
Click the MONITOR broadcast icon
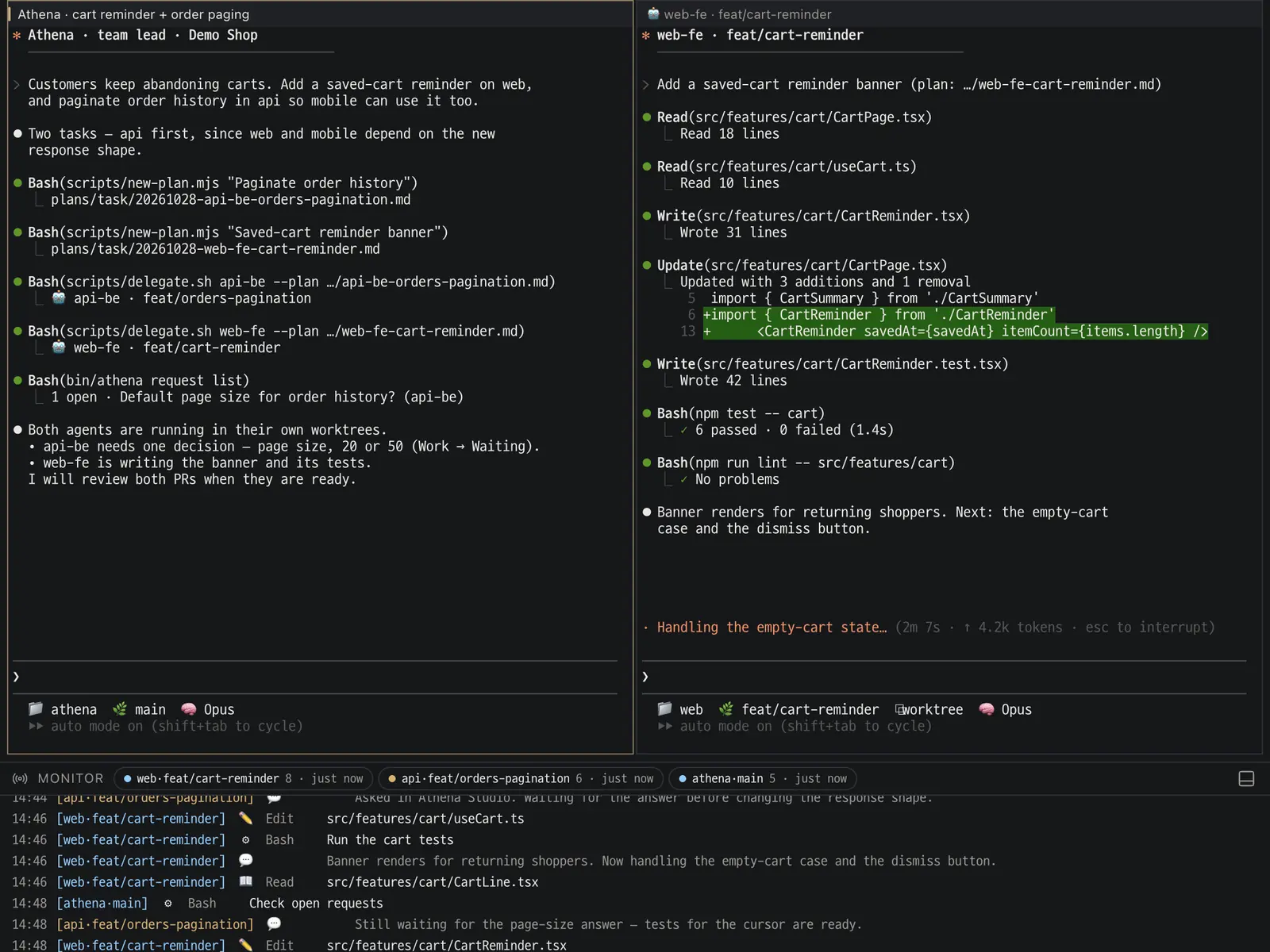click(21, 779)
